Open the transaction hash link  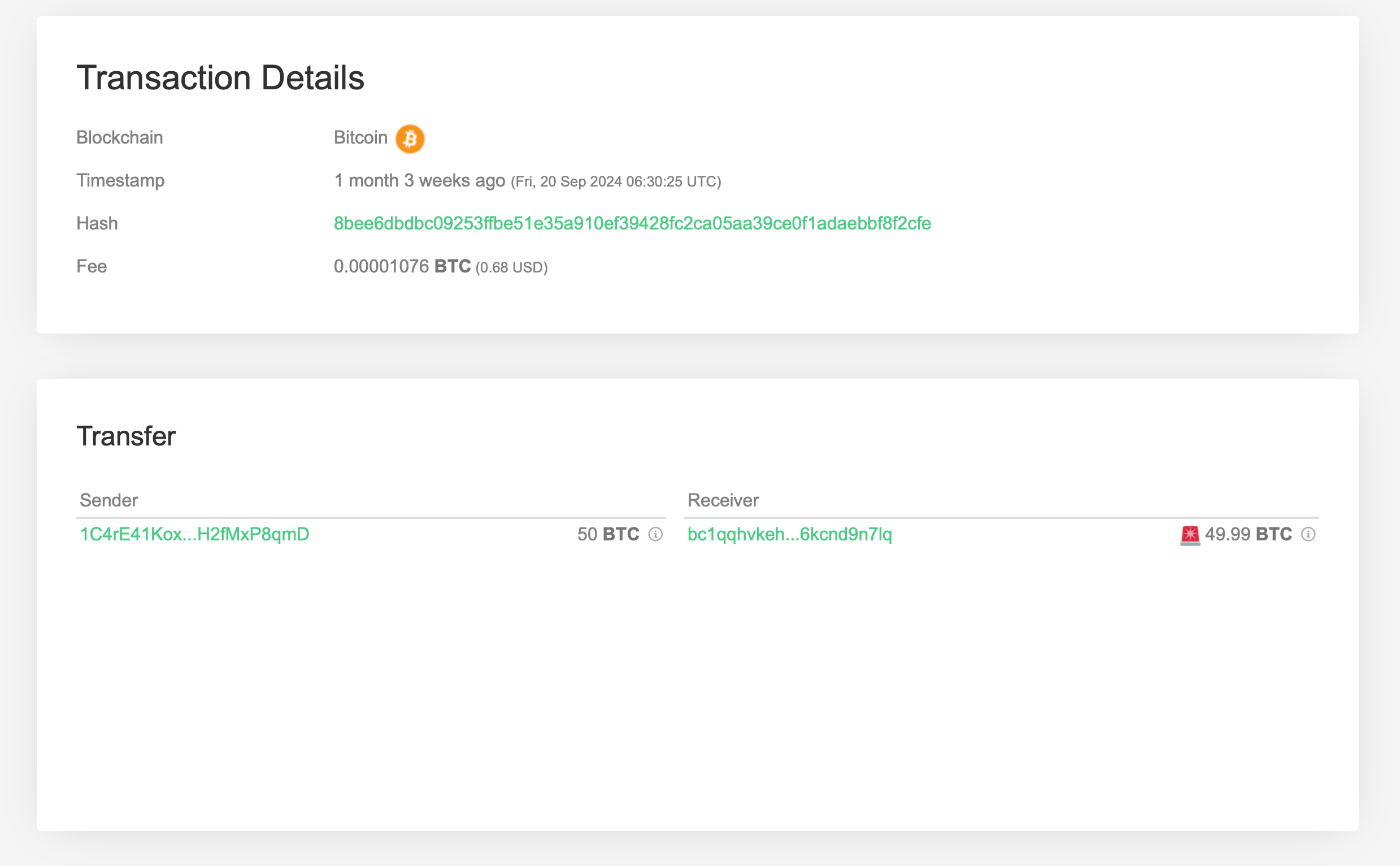click(x=632, y=223)
